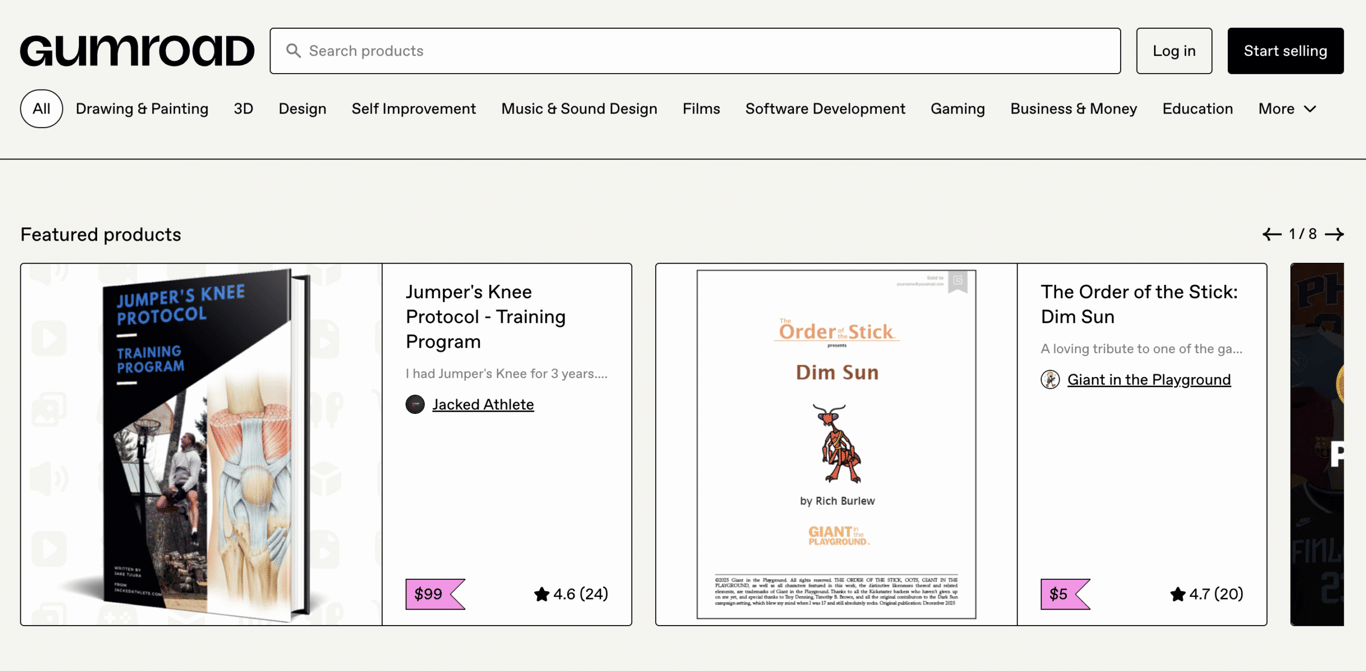Viewport: 1366px width, 671px height.
Task: Click the search magnifier icon
Action: 293,51
